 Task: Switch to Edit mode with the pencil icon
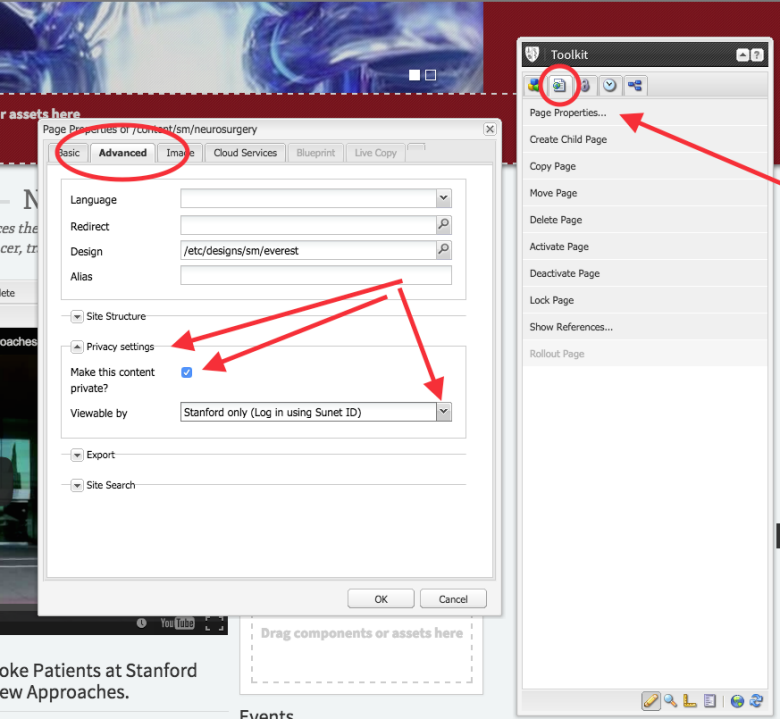(x=650, y=701)
